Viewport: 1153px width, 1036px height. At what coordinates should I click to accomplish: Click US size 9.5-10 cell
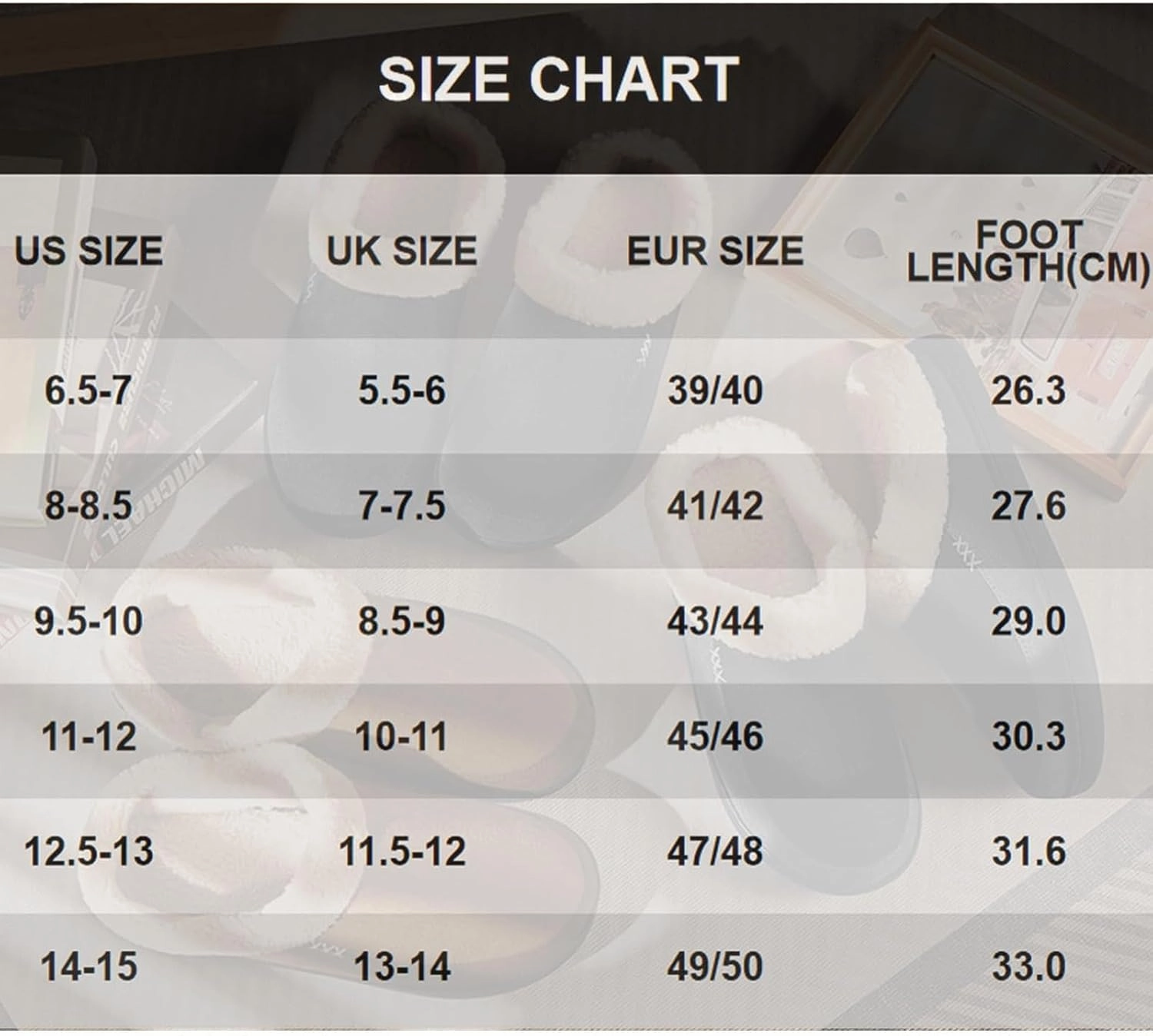[x=88, y=621]
